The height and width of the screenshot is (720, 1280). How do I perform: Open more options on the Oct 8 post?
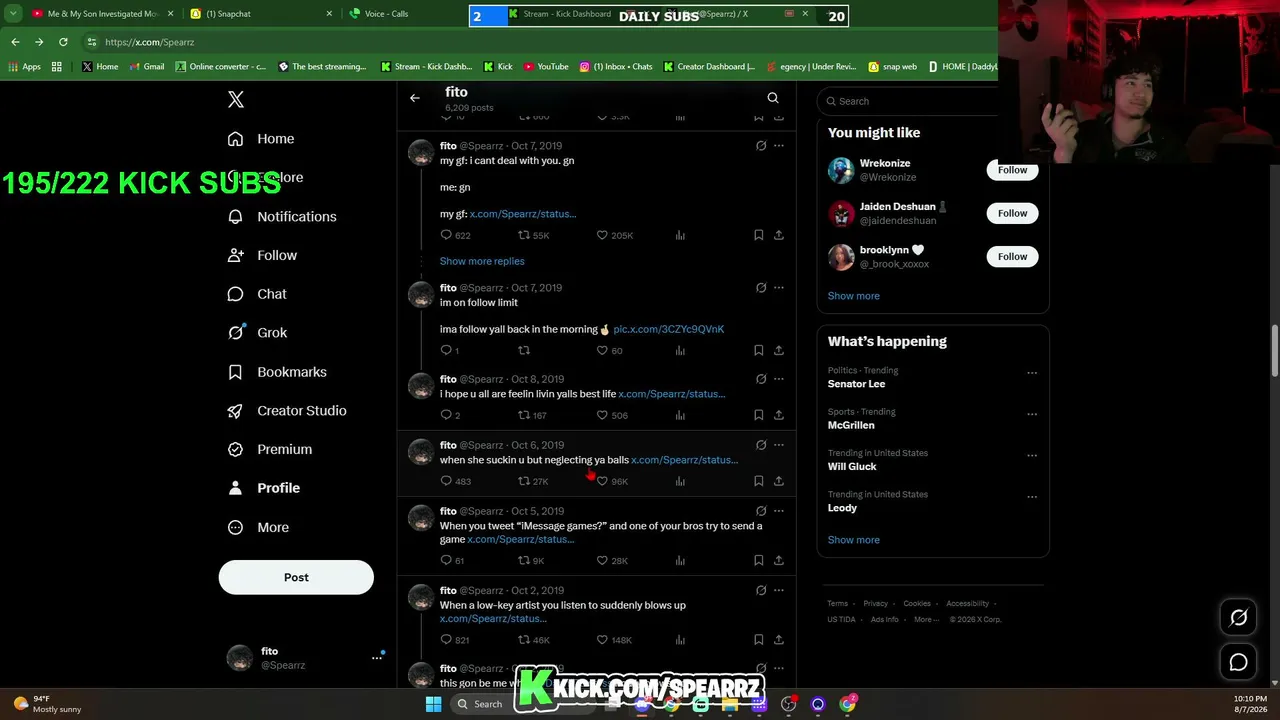pos(779,379)
